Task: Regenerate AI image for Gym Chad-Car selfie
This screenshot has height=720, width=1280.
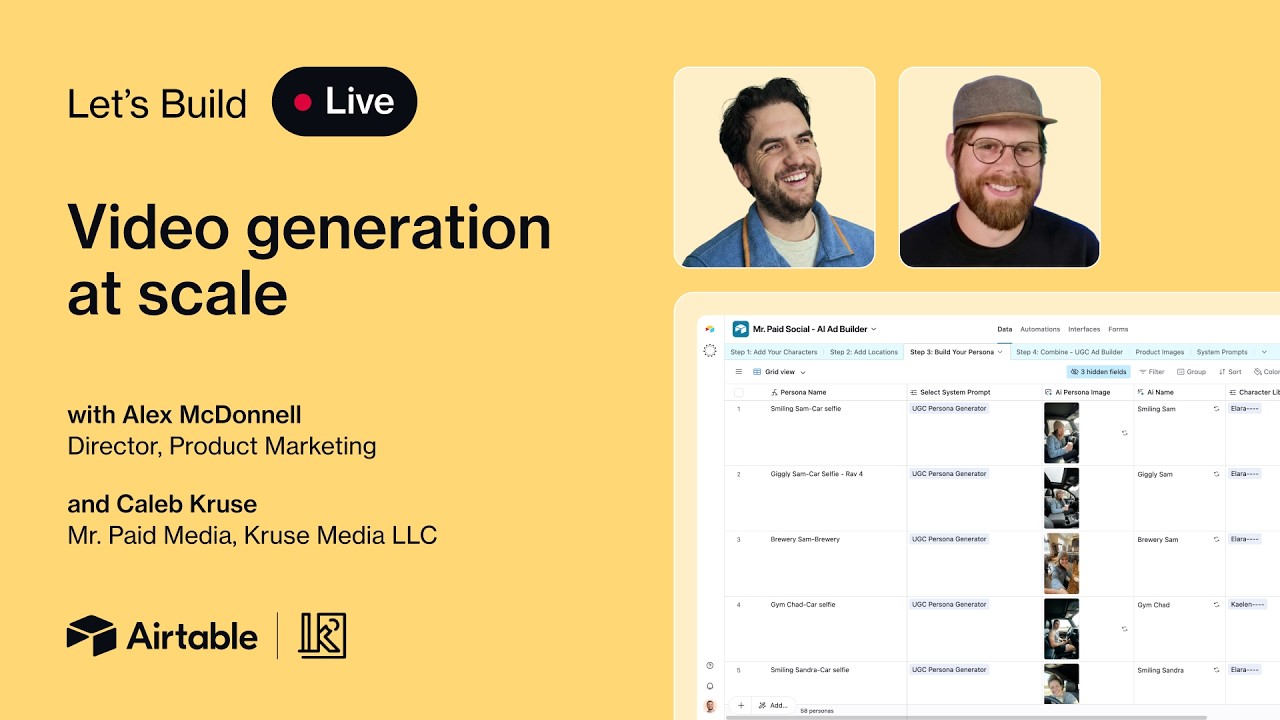Action: 1125,629
